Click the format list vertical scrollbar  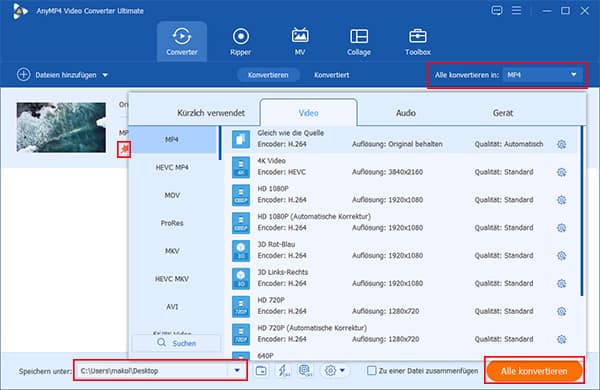tap(220, 143)
